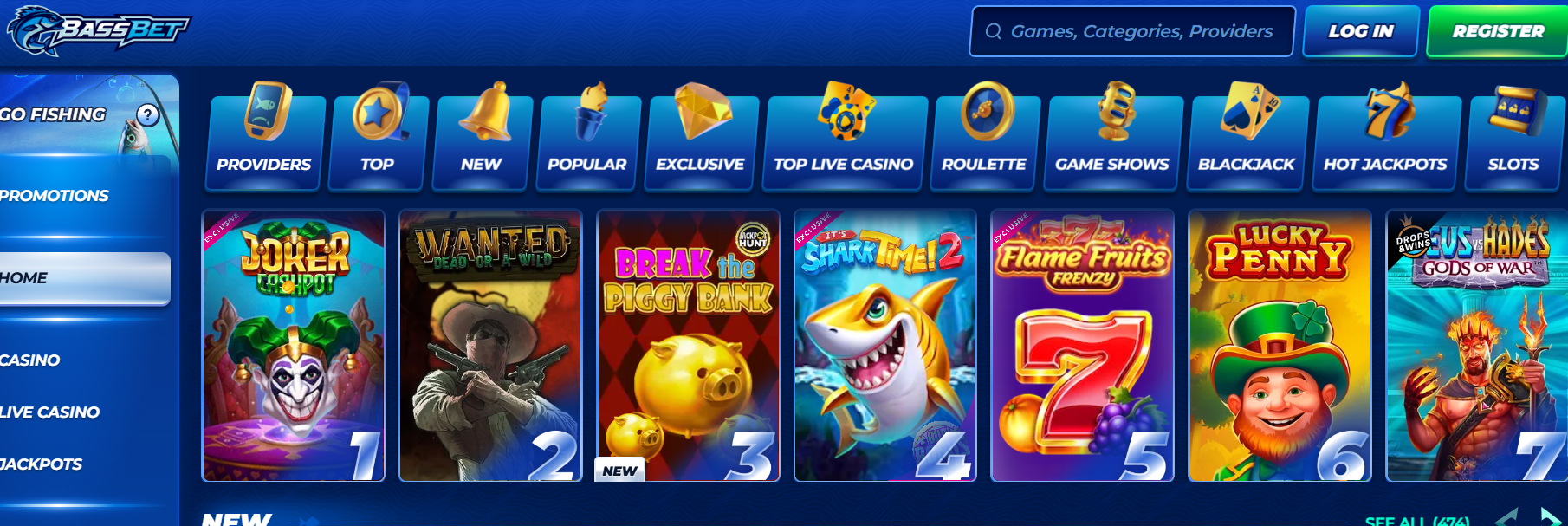
Task: Select the Slots category tab
Action: point(1514,136)
